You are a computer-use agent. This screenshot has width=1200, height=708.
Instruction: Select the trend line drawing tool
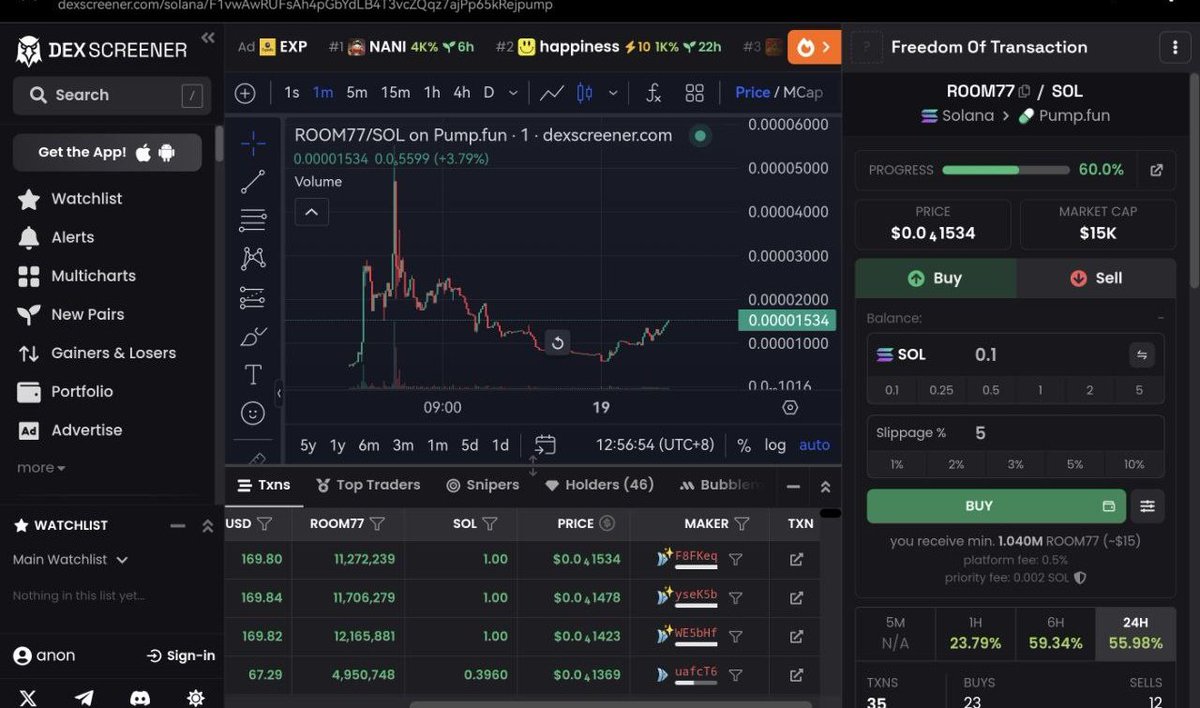pos(253,182)
